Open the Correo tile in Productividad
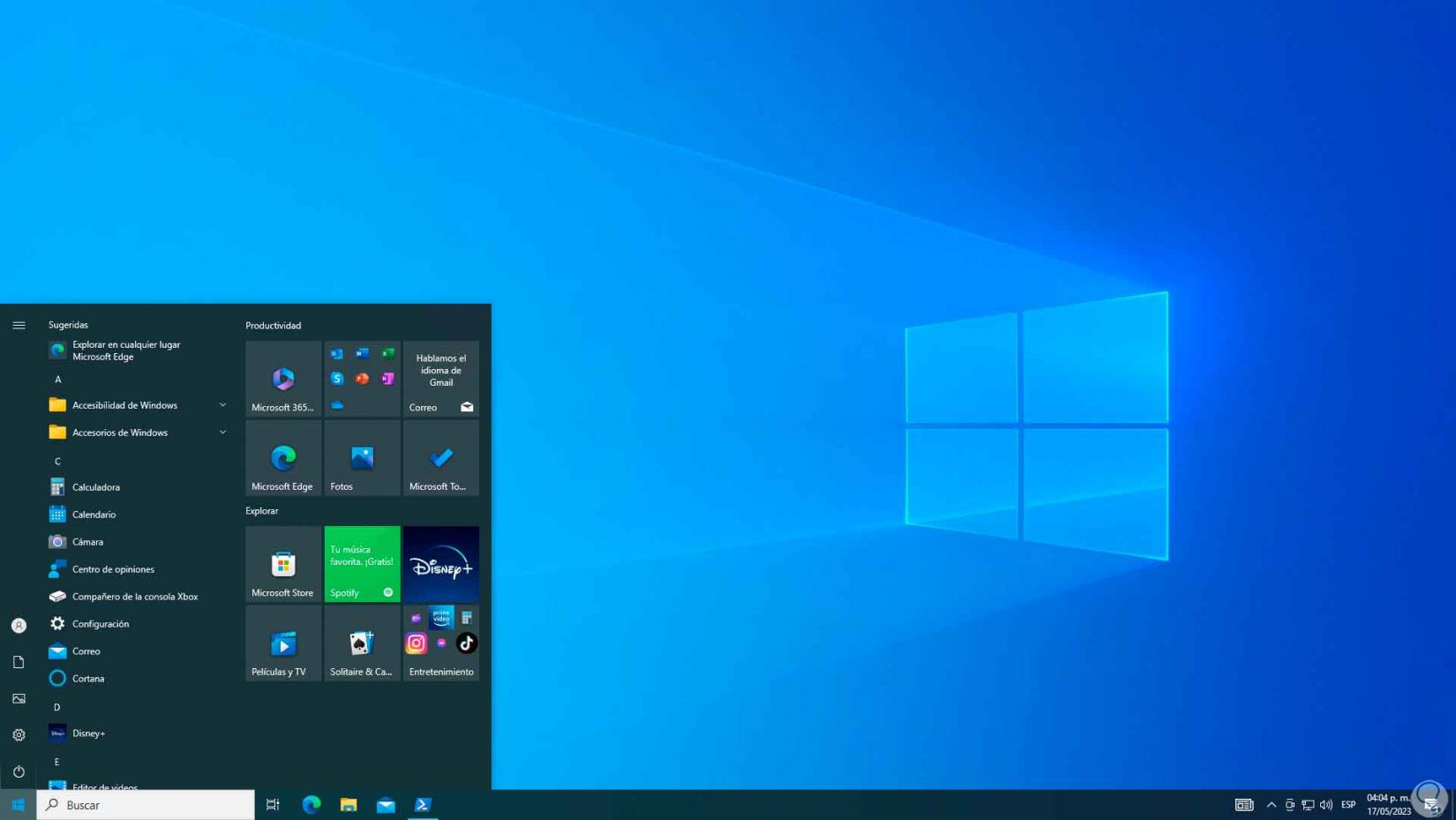This screenshot has height=820, width=1456. point(441,379)
